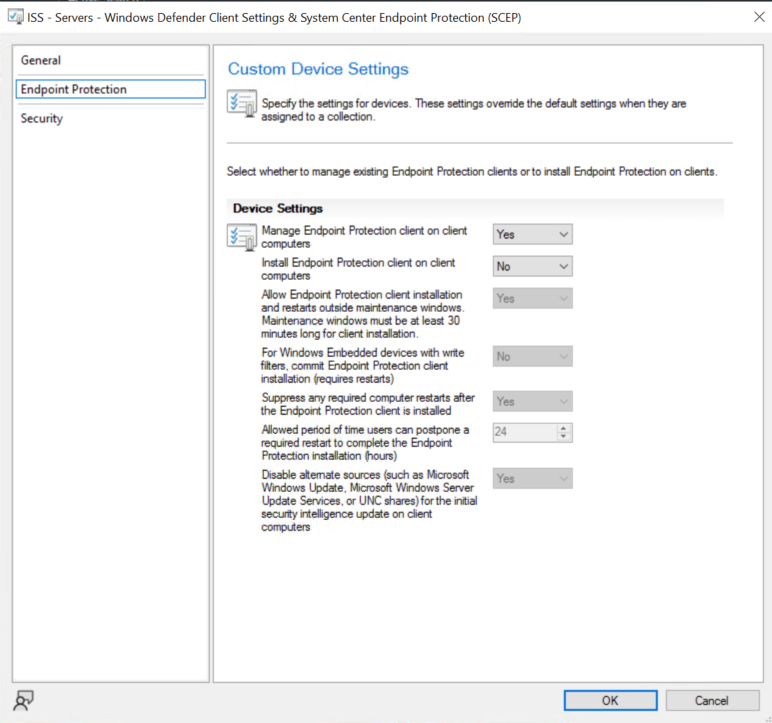Switch to the Security tab
This screenshot has width=772, height=723.
click(110, 119)
